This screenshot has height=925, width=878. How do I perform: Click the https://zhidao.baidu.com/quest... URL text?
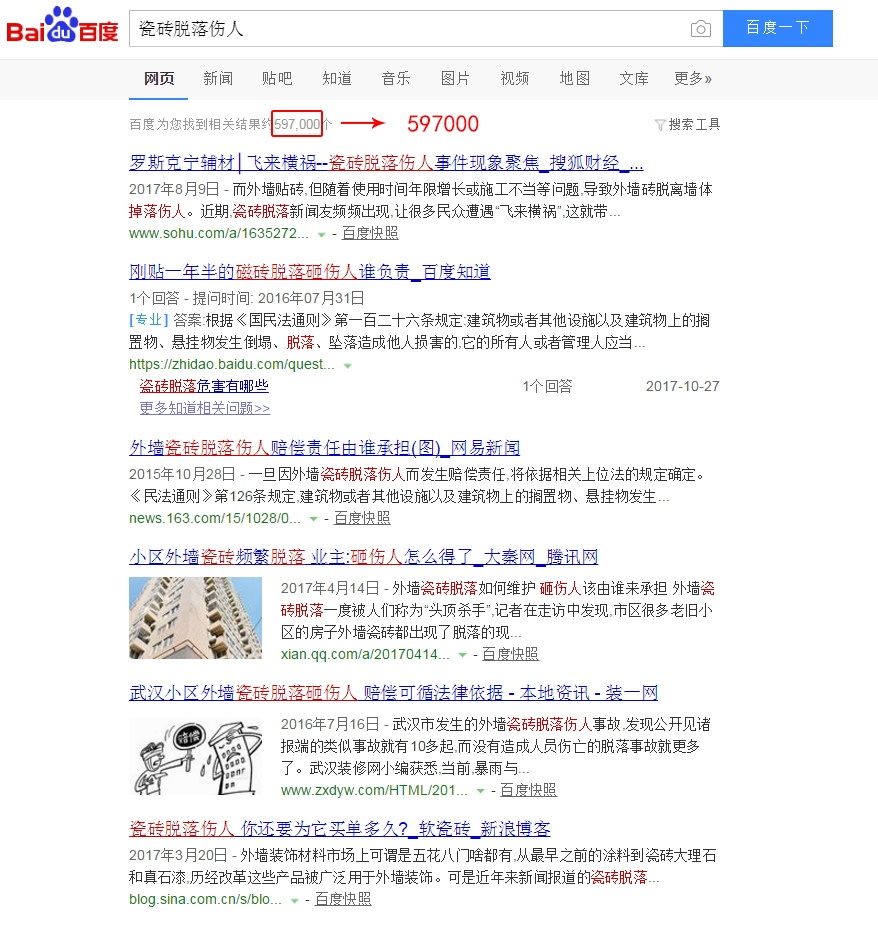tap(231, 364)
